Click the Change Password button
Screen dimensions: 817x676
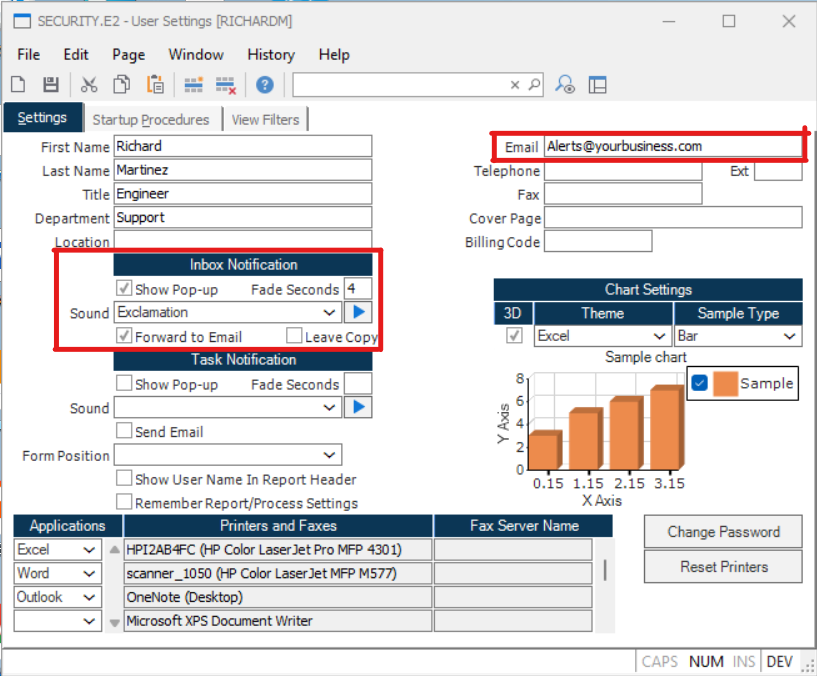tap(723, 532)
